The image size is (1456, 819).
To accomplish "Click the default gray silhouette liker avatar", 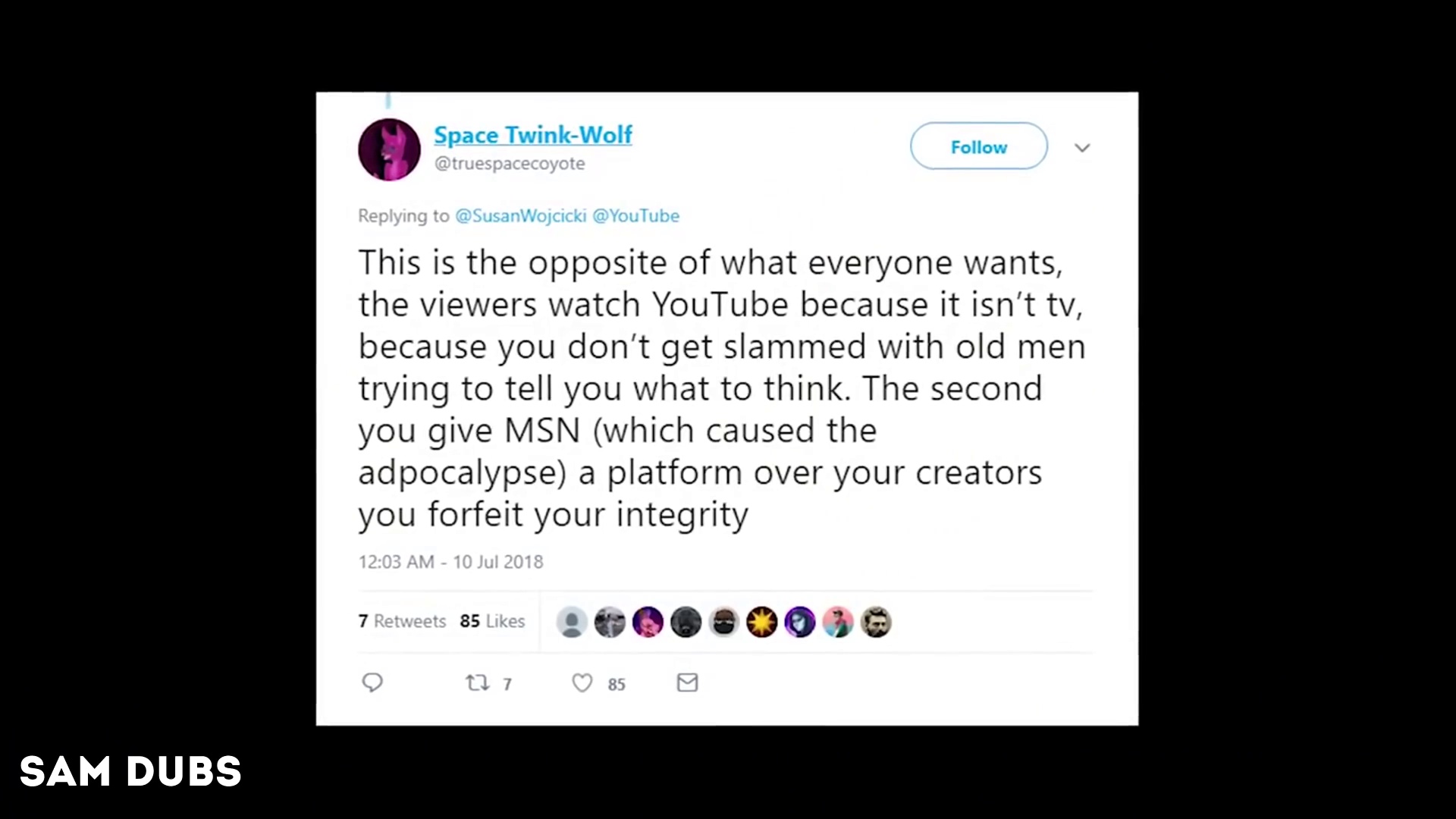I will [x=572, y=622].
